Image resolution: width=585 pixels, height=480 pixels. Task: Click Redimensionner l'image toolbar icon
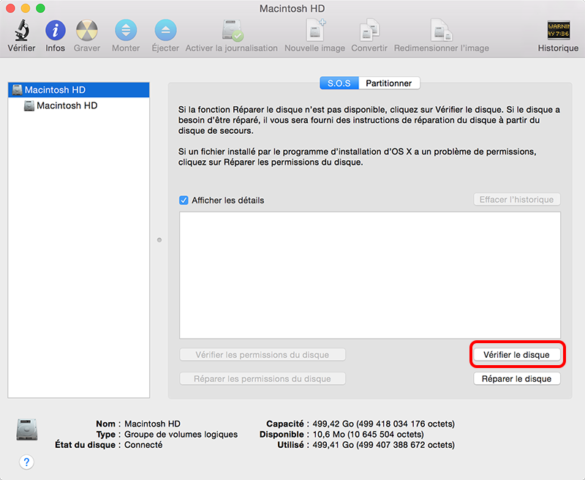coord(441,30)
